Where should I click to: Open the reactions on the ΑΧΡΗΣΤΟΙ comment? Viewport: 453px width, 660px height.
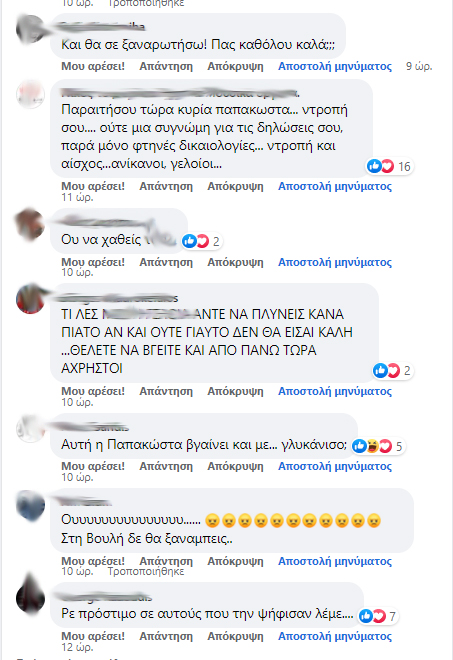pyautogui.click(x=392, y=370)
